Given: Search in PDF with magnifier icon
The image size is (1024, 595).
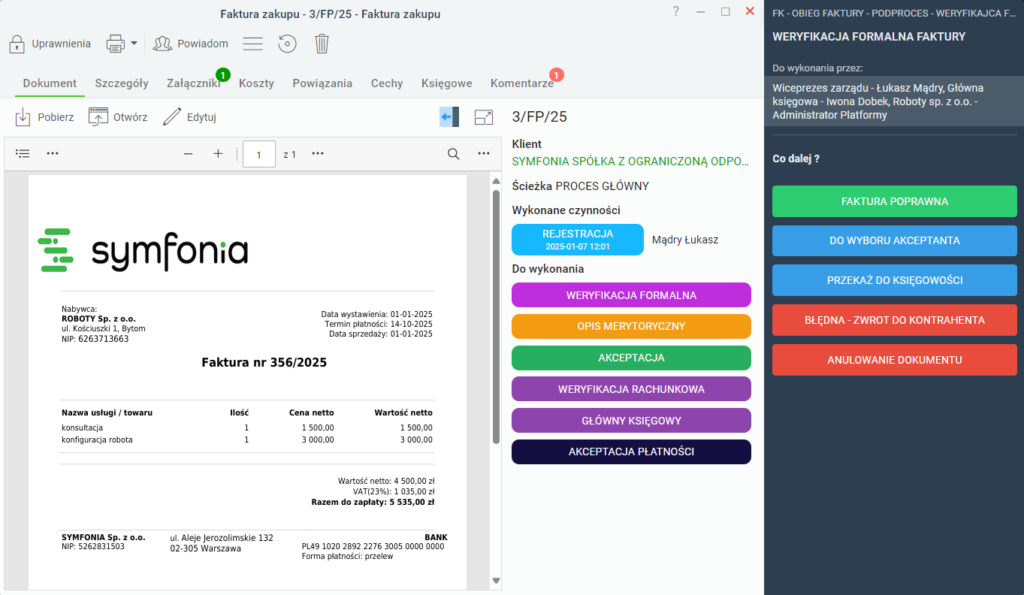Looking at the screenshot, I should pyautogui.click(x=453, y=154).
